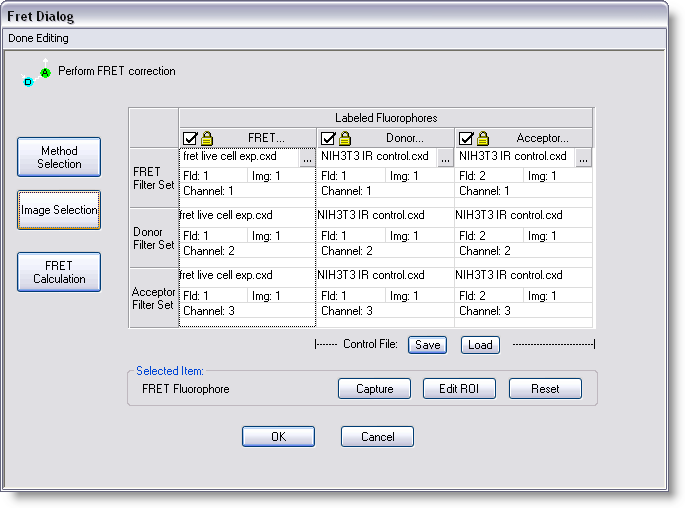Open file browser for Donor NIH3T3 control
685x508 pixels.
point(445,158)
